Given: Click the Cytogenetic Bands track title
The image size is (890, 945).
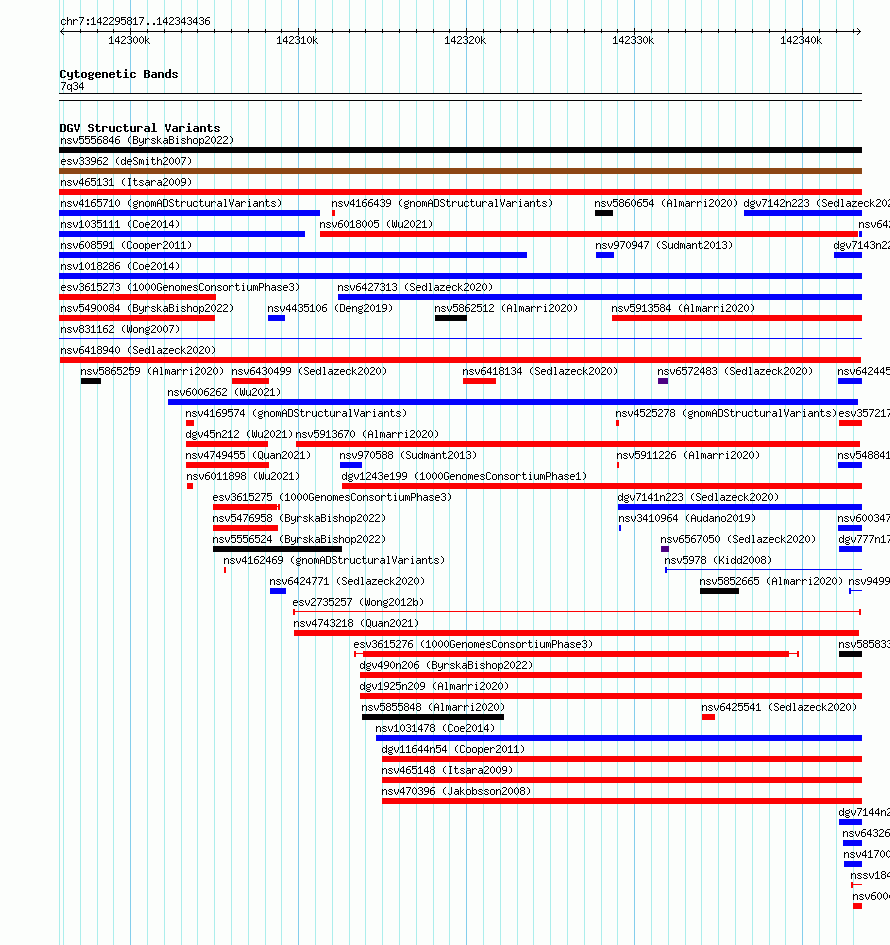Looking at the screenshot, I should pos(119,74).
